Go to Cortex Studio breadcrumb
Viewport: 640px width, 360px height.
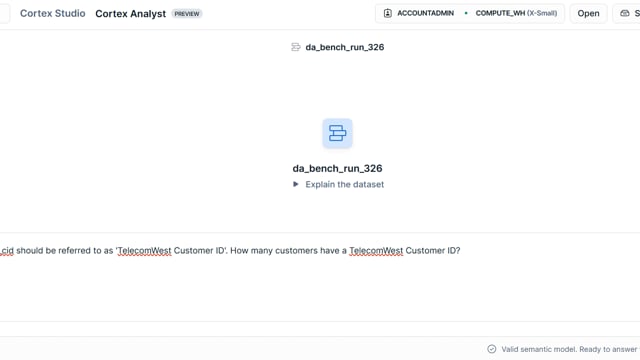click(53, 13)
